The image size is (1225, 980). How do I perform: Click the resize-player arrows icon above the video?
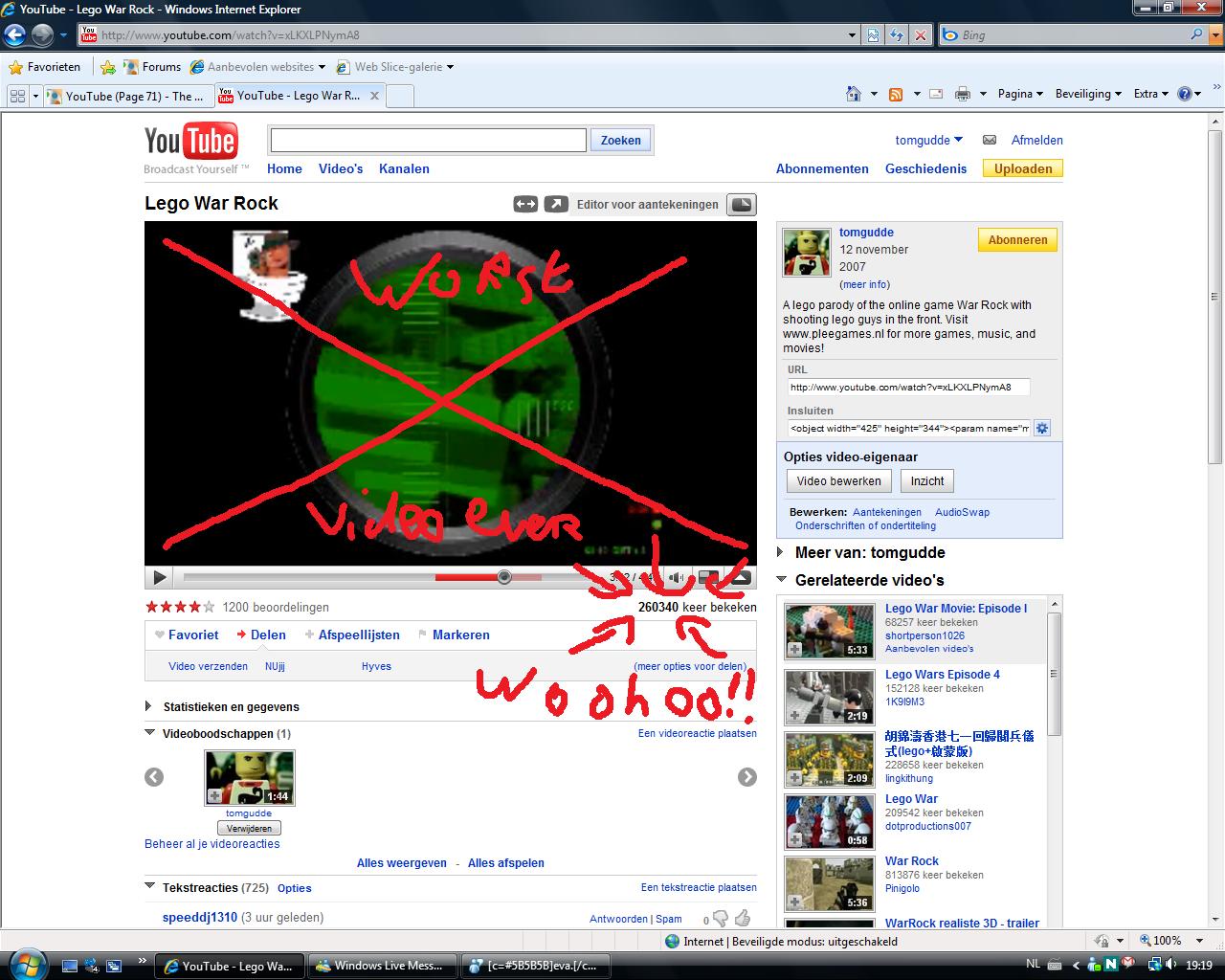point(525,204)
